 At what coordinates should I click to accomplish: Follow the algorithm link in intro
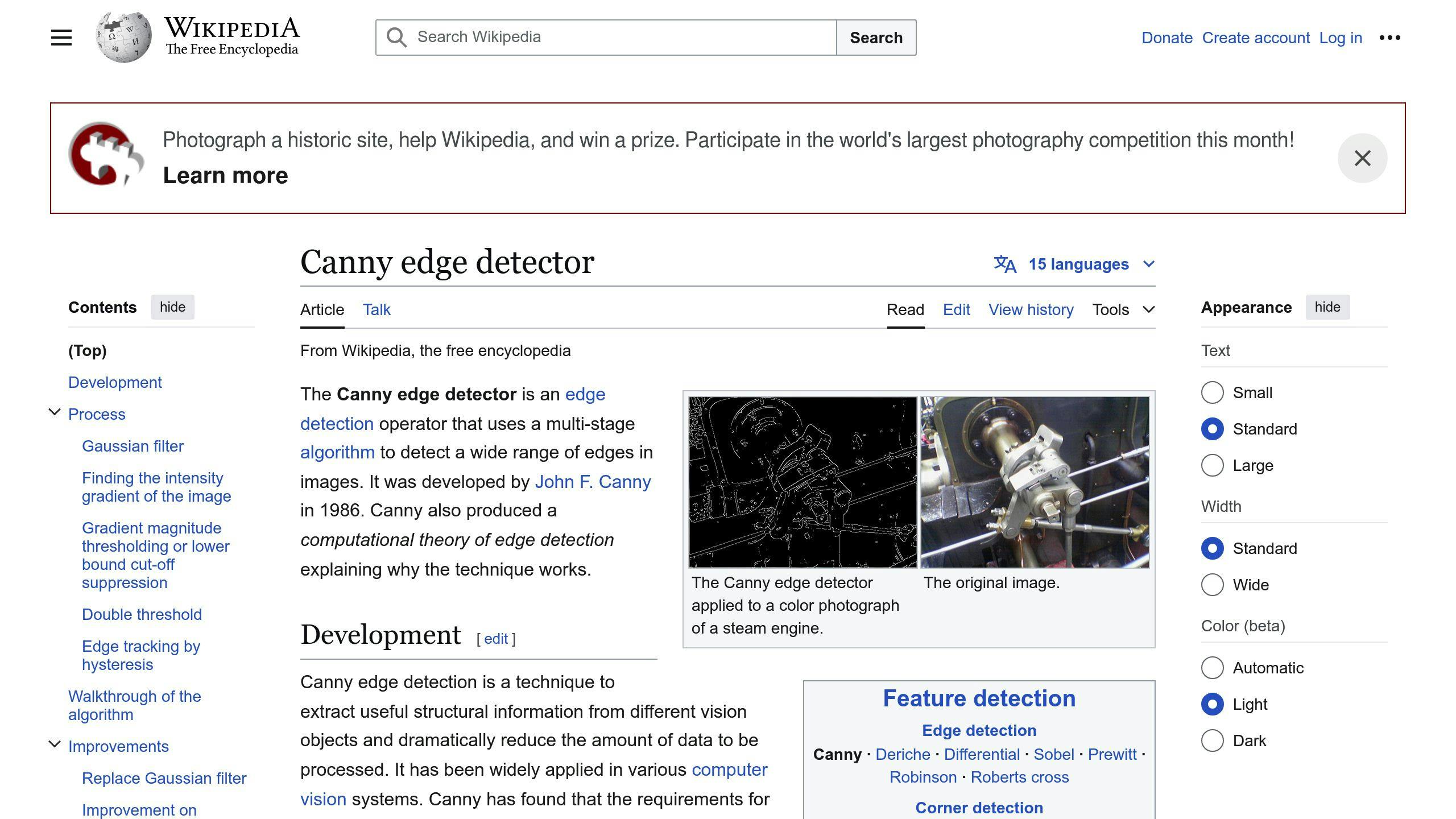(337, 453)
